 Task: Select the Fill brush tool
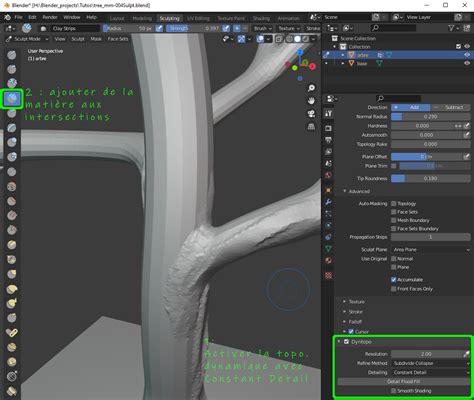pyautogui.click(x=12, y=216)
